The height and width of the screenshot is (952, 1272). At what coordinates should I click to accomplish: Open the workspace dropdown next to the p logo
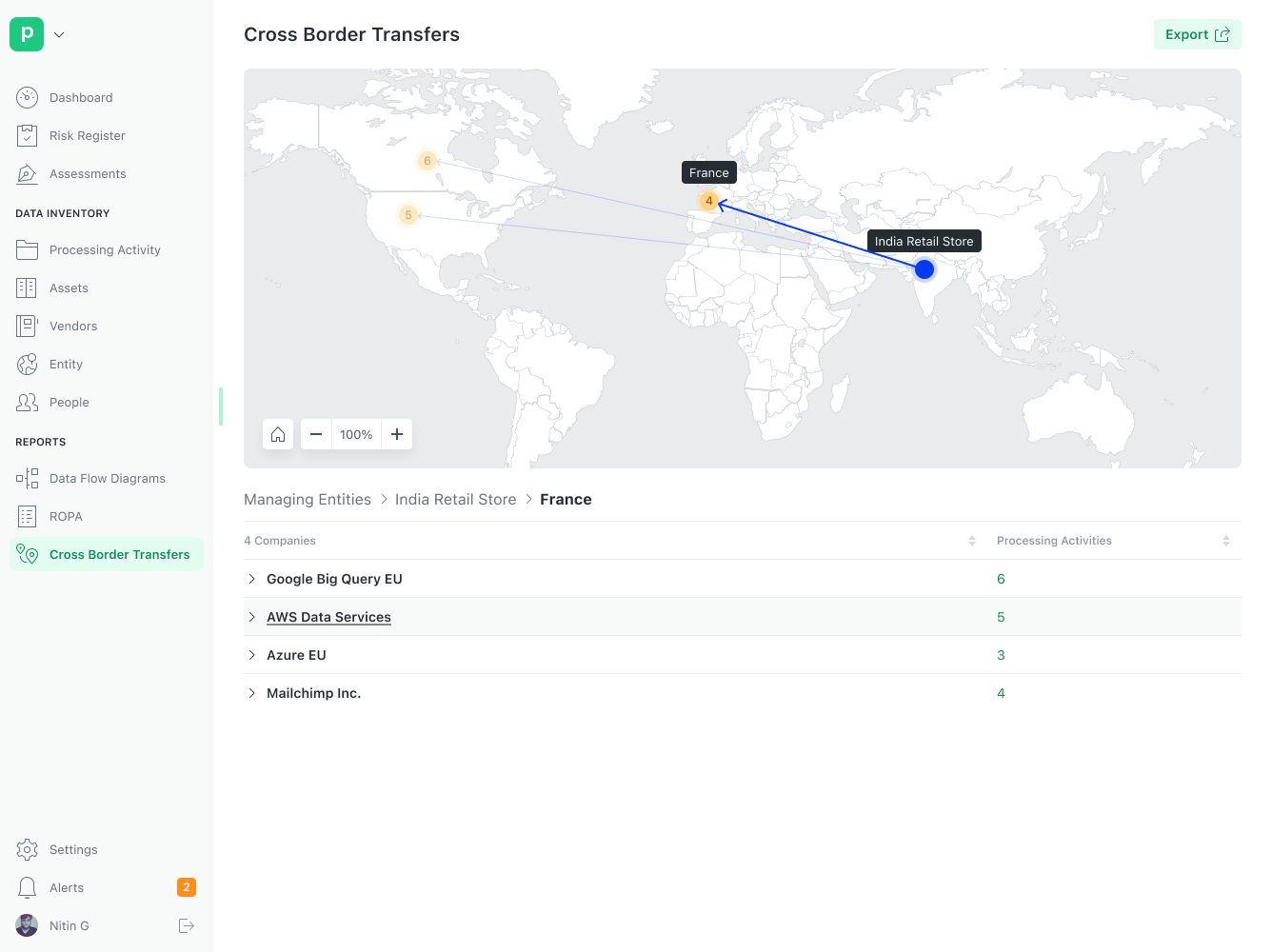tap(58, 34)
